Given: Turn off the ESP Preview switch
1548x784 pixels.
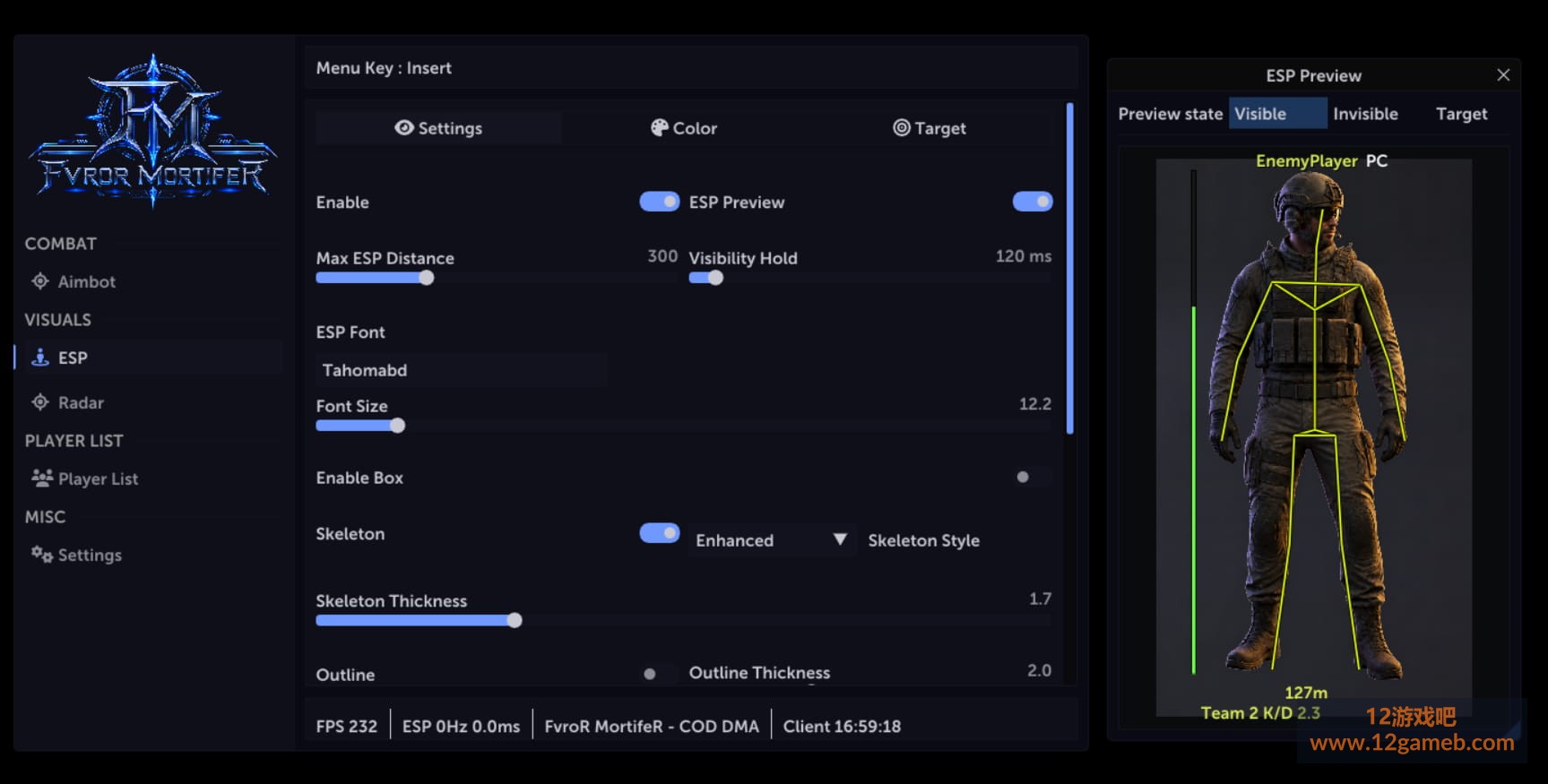Looking at the screenshot, I should click(x=1033, y=202).
